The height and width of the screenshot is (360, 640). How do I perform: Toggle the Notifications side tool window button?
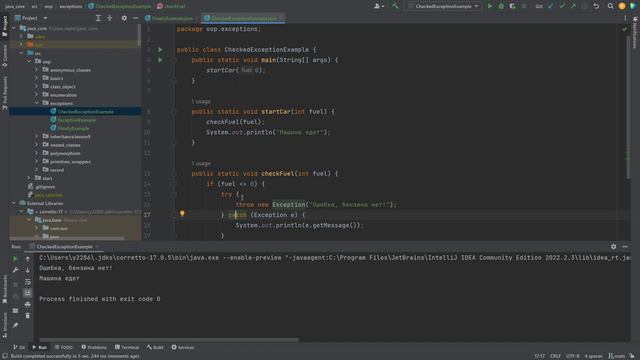[x=635, y=33]
